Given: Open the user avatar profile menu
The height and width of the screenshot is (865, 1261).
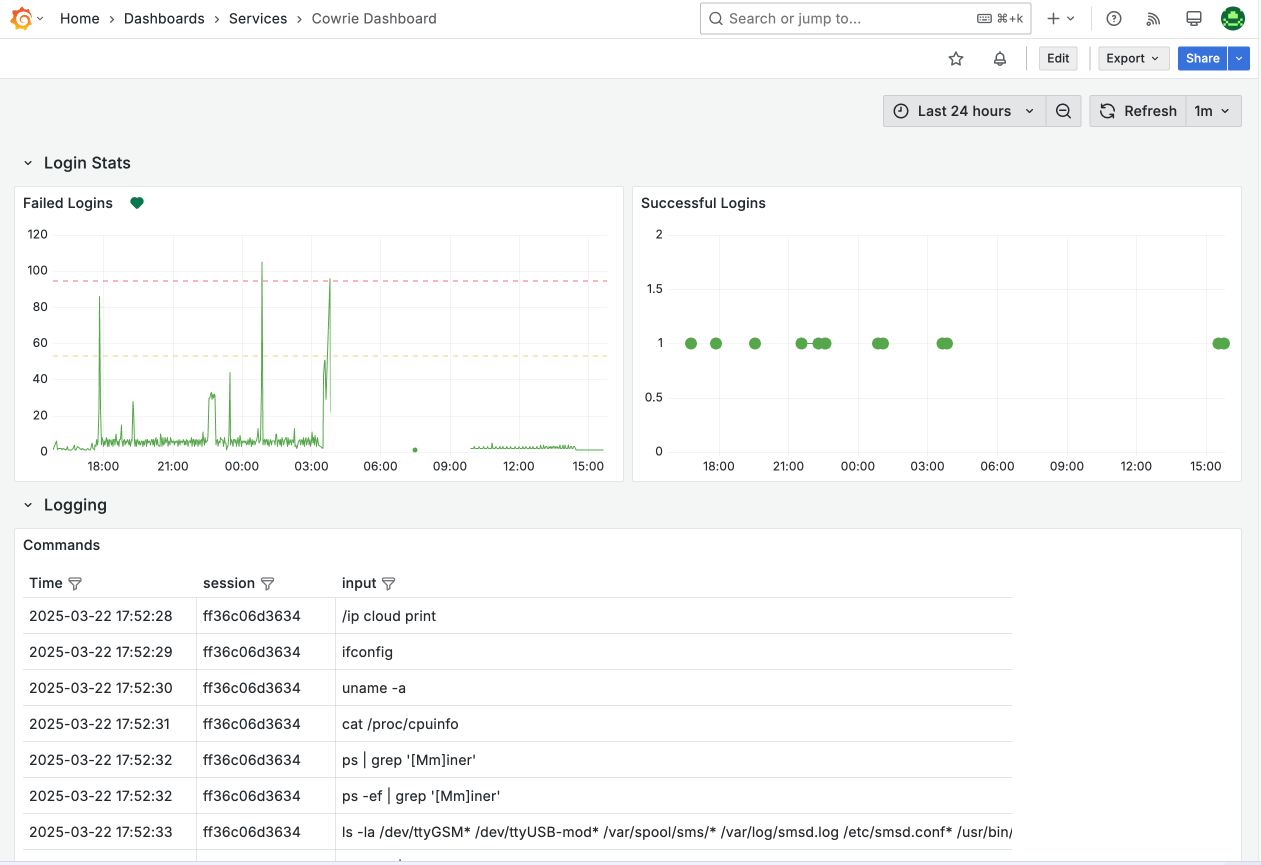Looking at the screenshot, I should pos(1233,19).
